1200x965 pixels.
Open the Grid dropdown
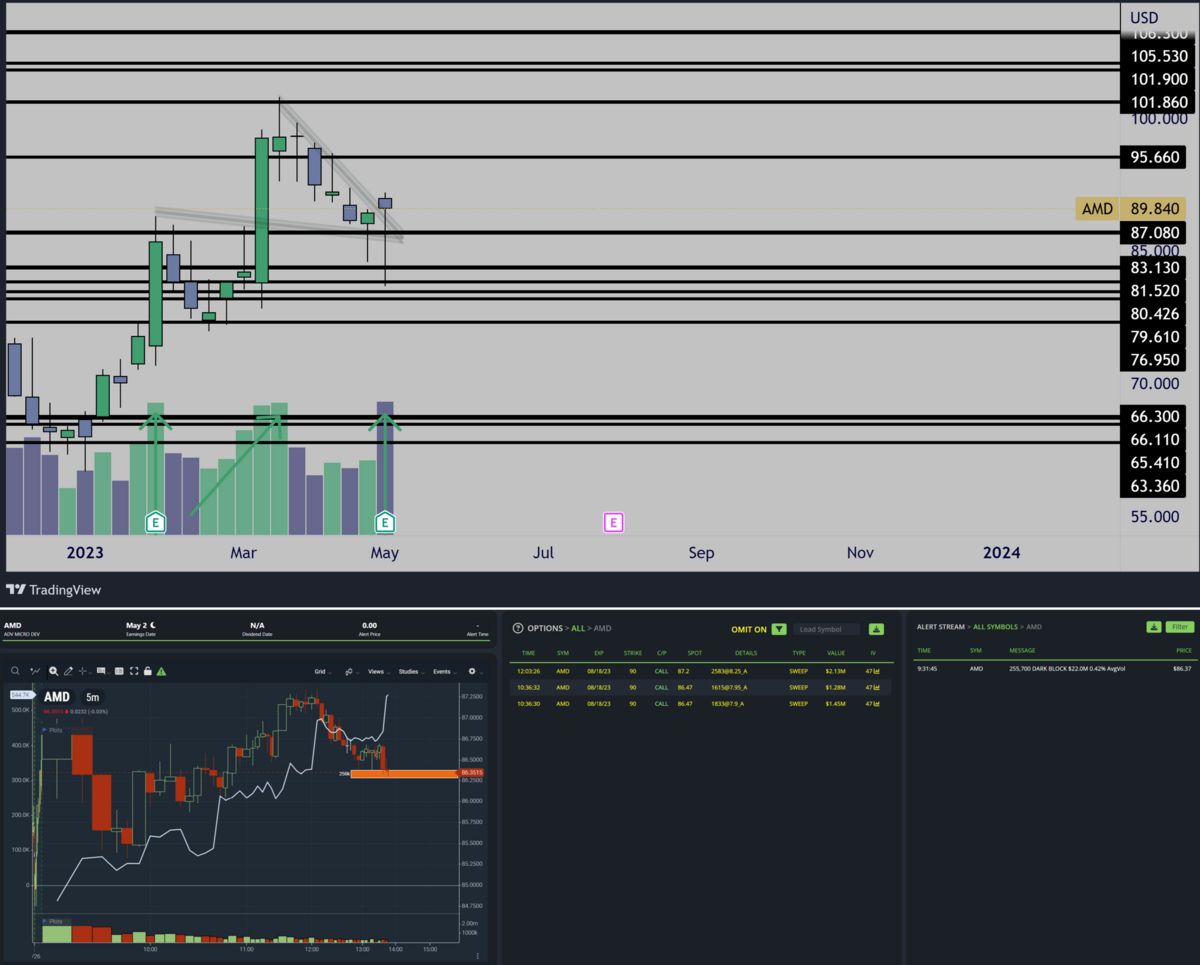click(322, 672)
